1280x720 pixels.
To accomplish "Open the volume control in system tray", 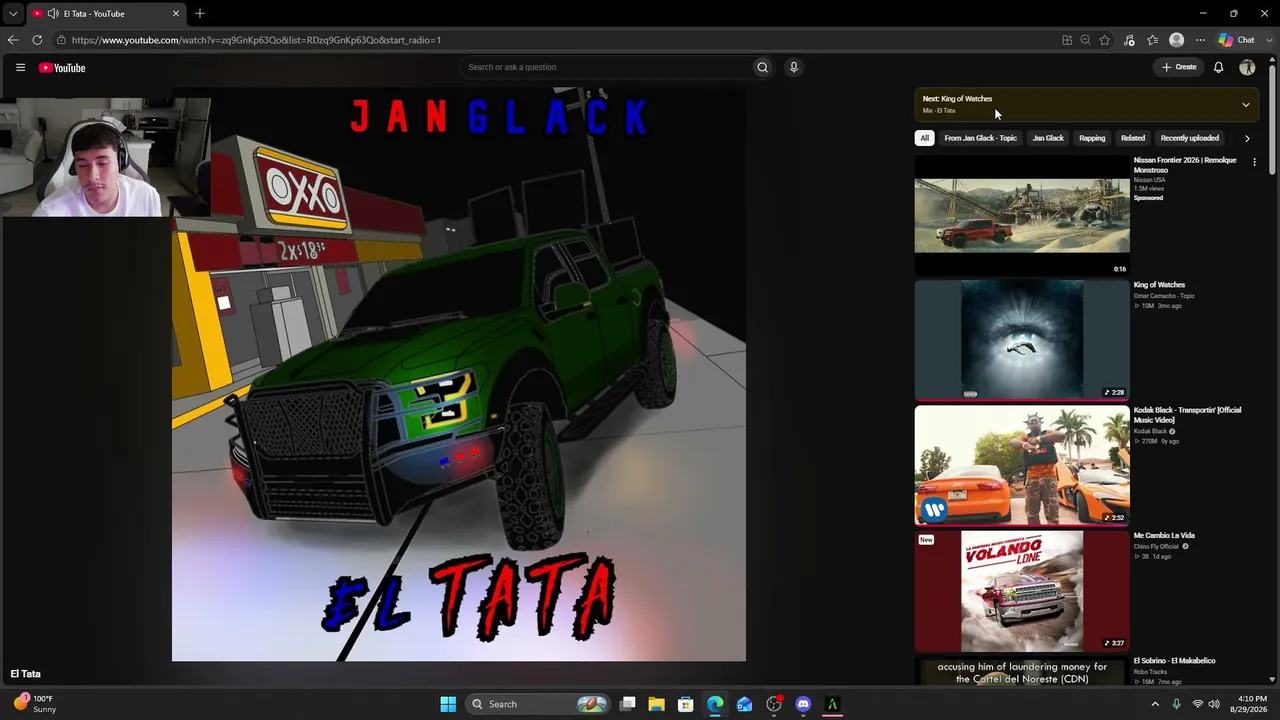I will [1214, 704].
